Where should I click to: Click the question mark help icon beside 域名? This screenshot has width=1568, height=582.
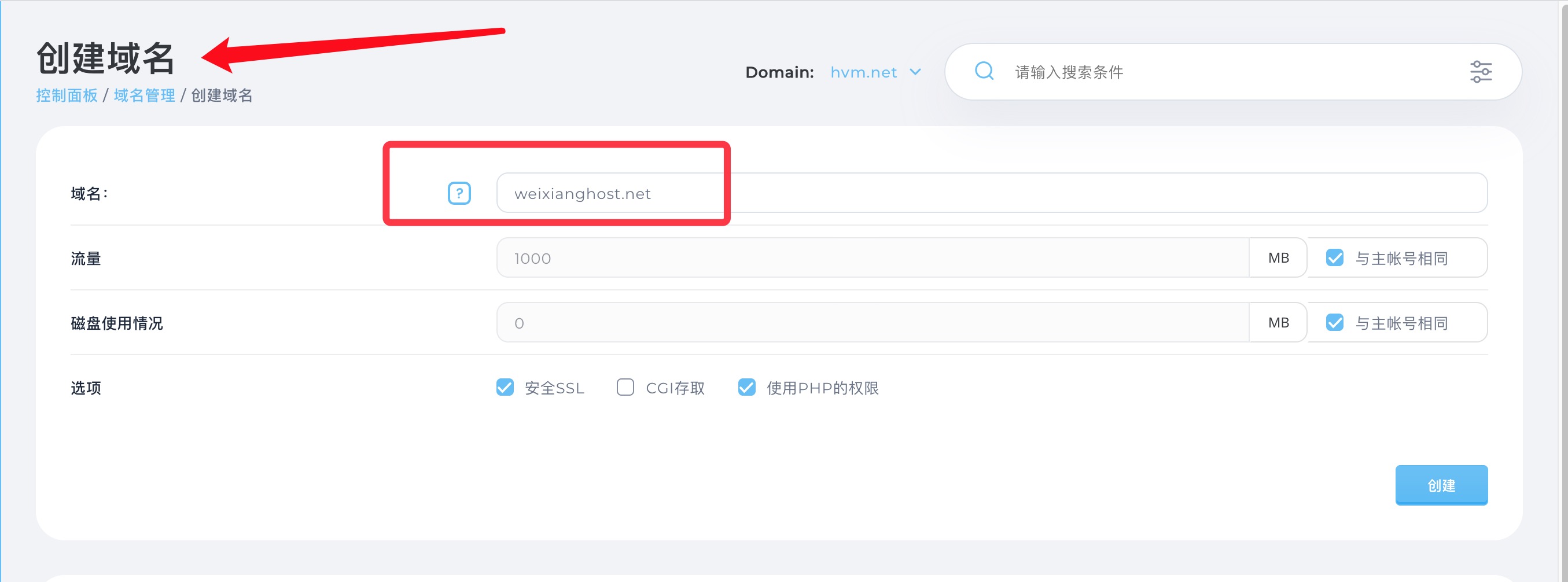coord(459,194)
